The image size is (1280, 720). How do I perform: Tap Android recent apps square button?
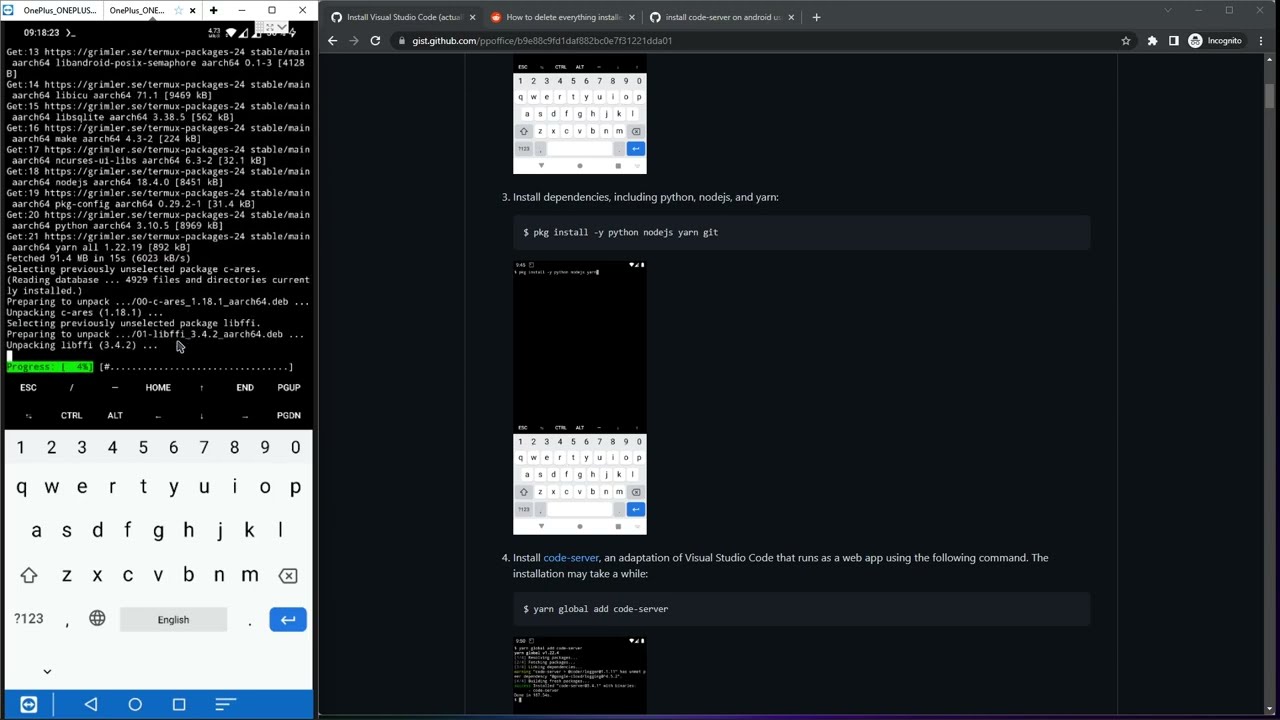tap(179, 705)
